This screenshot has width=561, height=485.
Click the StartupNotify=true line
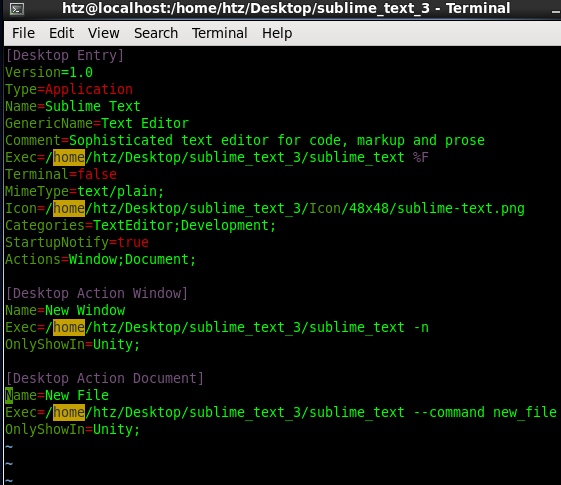pyautogui.click(x=77, y=242)
